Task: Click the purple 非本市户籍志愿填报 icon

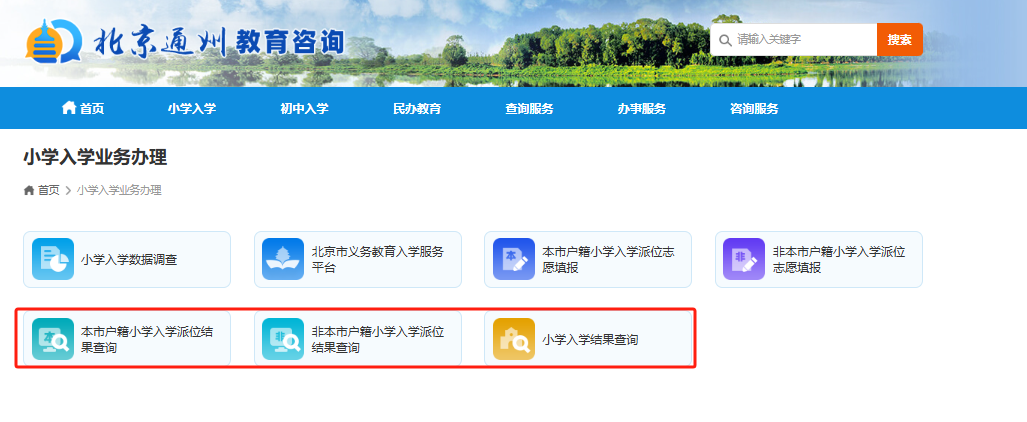Action: pyautogui.click(x=744, y=259)
